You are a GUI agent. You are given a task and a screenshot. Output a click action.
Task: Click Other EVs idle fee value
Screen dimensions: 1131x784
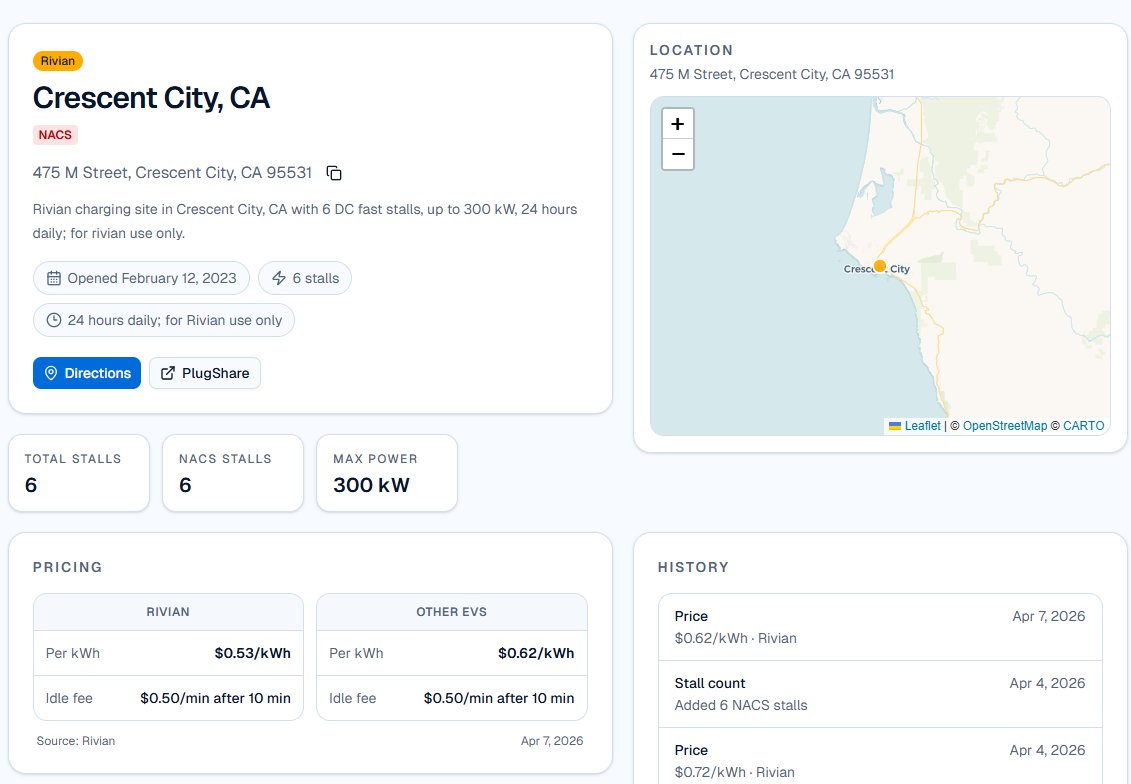[499, 698]
